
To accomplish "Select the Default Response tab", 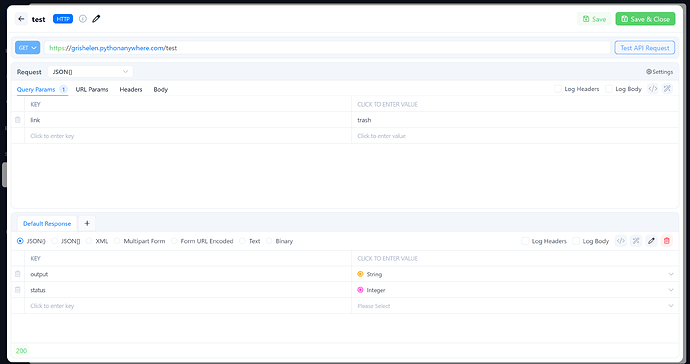I will tap(47, 223).
